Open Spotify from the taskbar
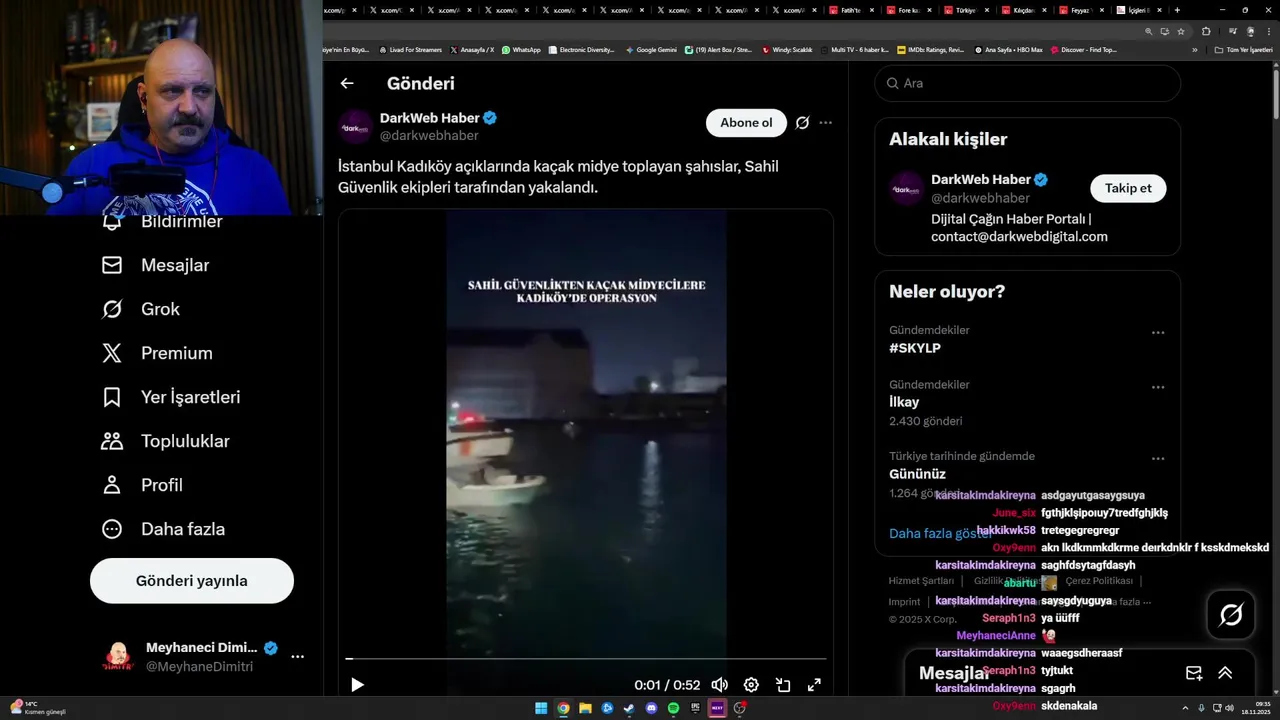Viewport: 1280px width, 720px height. pyautogui.click(x=673, y=708)
